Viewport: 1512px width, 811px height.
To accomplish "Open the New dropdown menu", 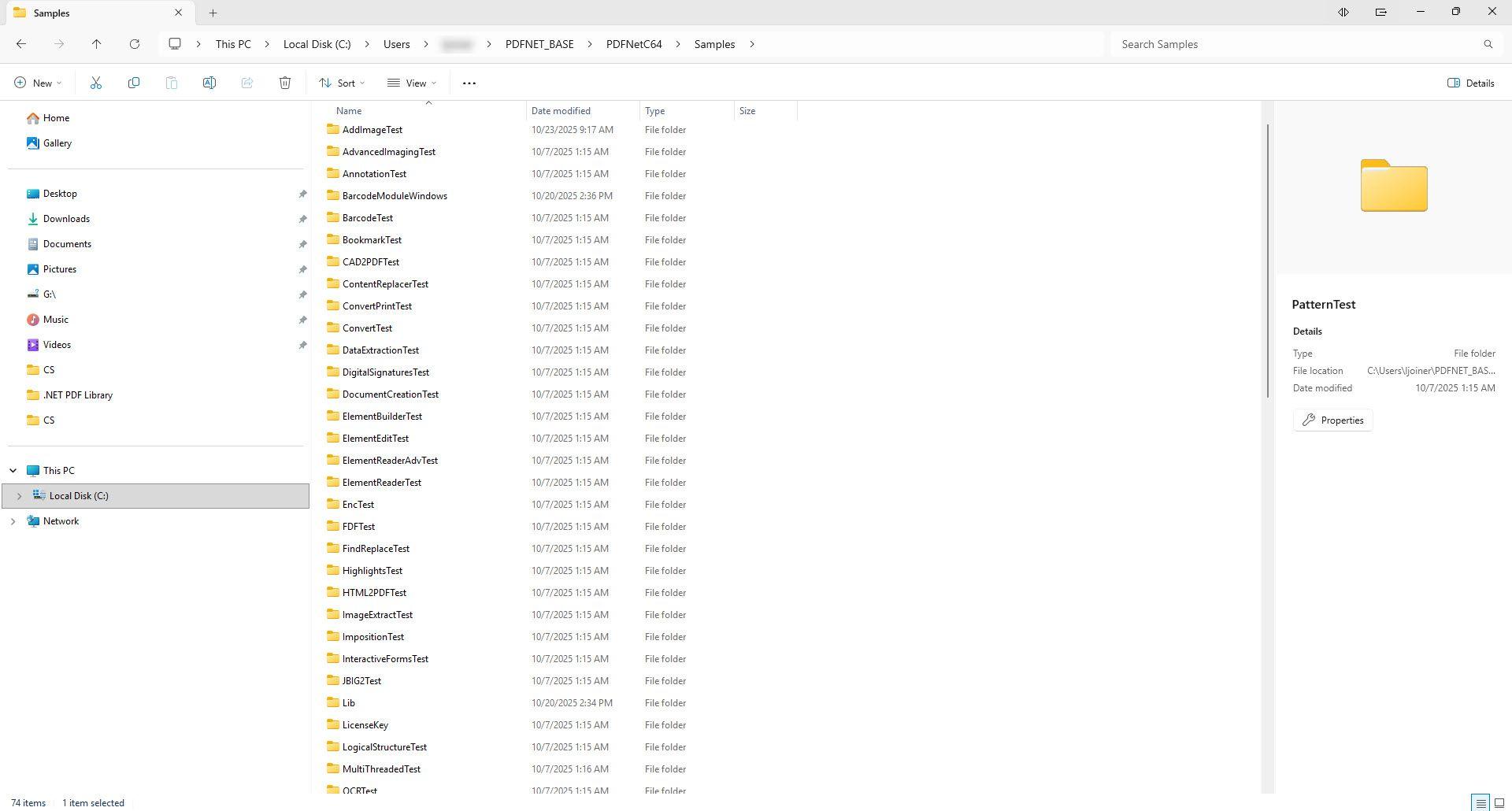I will (x=37, y=83).
